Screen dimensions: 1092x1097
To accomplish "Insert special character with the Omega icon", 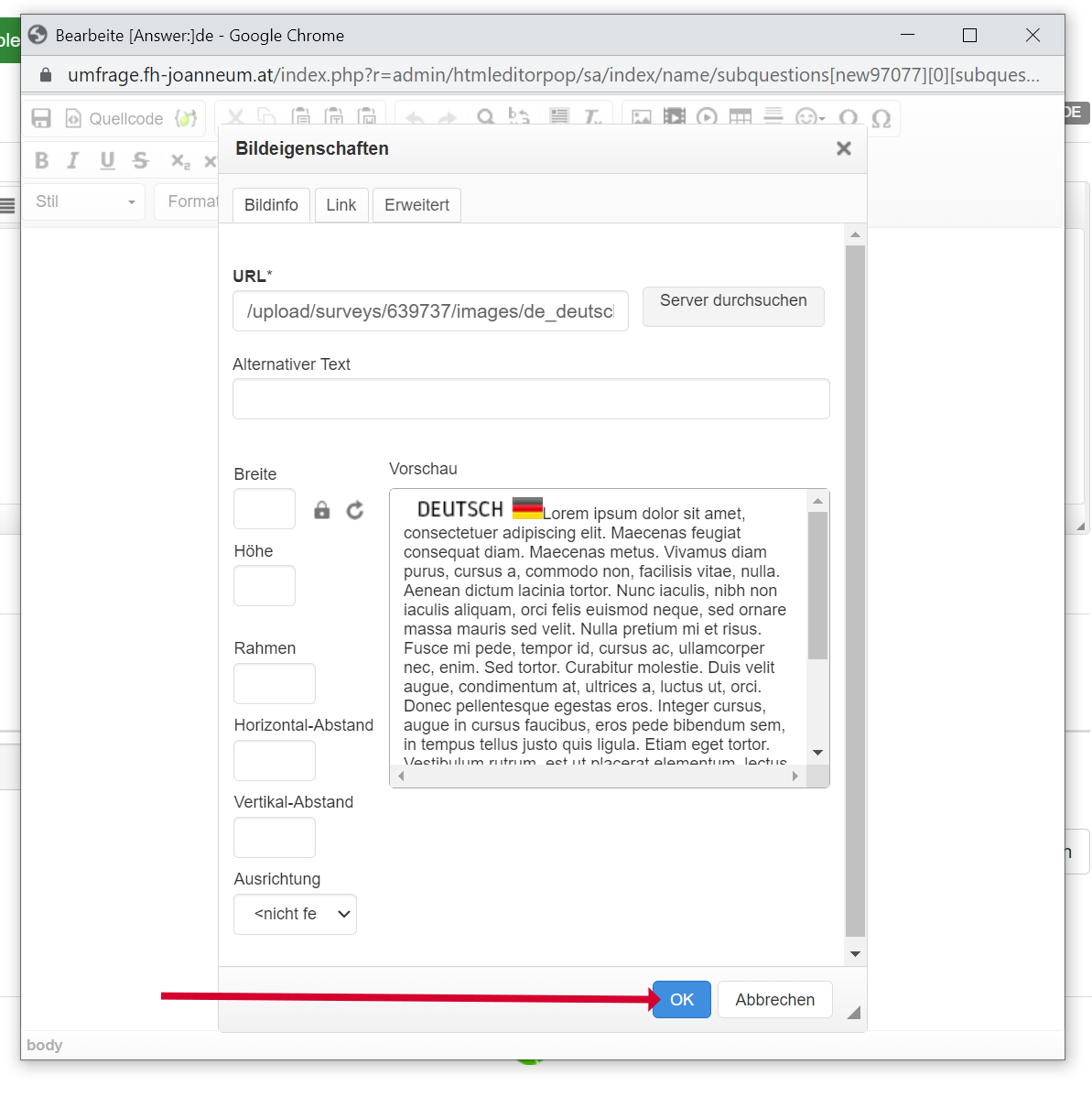I will pos(881,118).
